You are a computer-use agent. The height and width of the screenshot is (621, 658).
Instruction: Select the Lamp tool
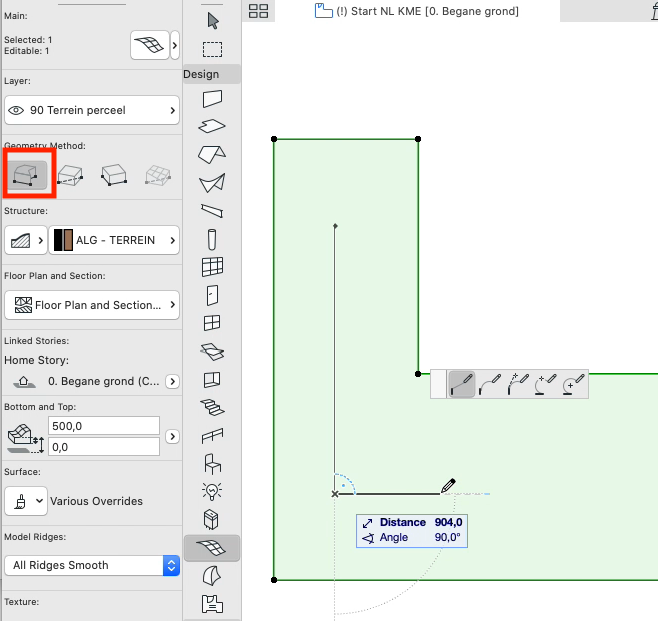212,491
